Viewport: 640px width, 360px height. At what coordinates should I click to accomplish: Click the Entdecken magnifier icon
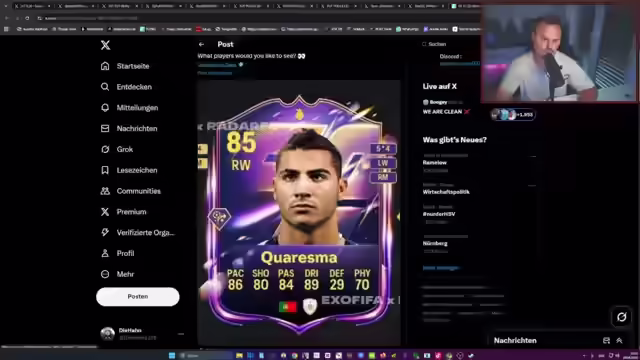(105, 87)
